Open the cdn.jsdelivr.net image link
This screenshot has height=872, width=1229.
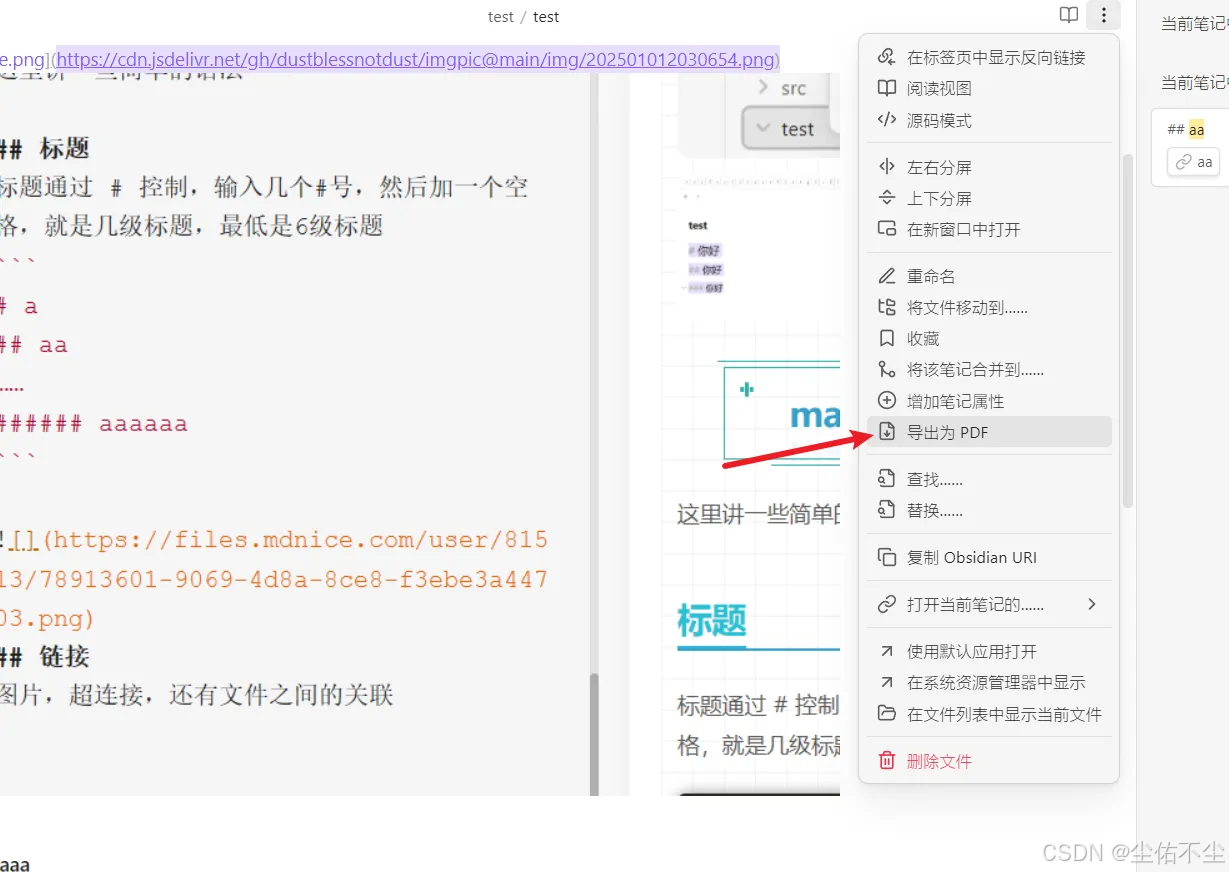click(x=416, y=59)
